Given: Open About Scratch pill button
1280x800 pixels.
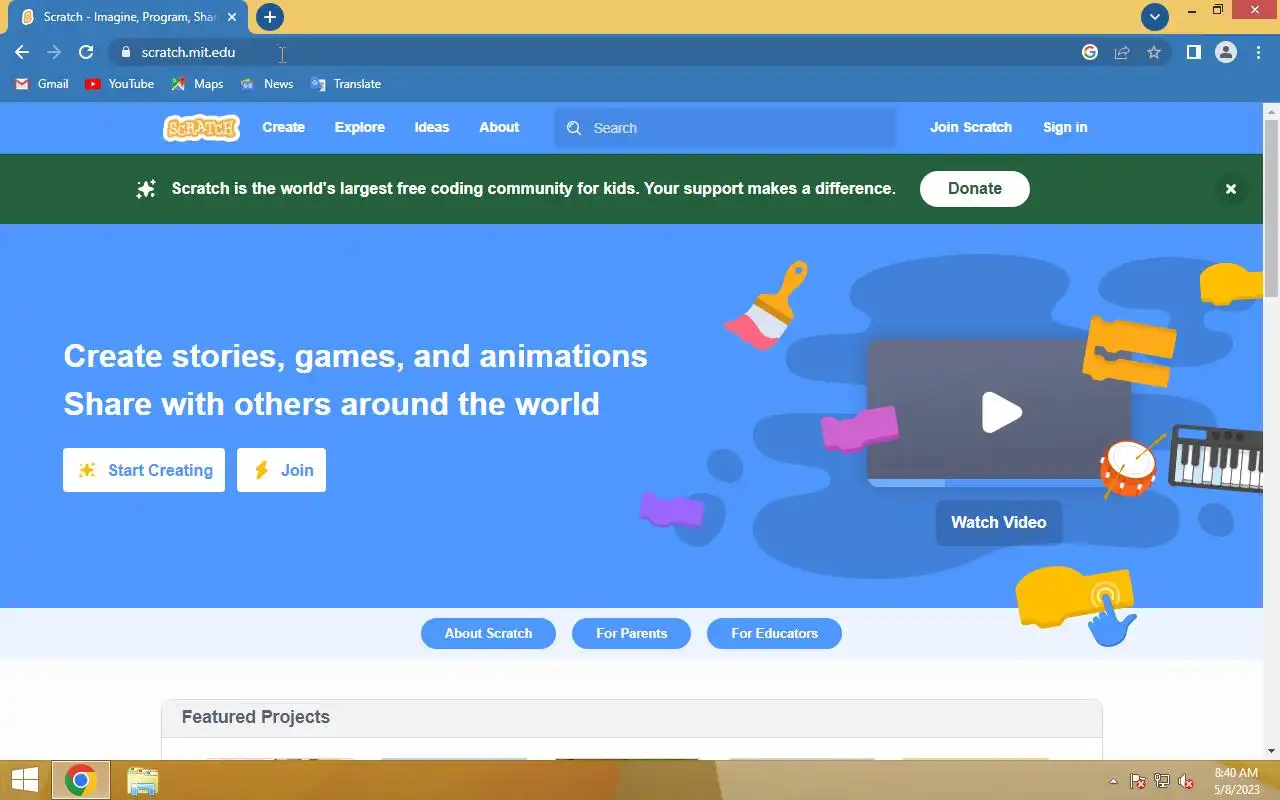Looking at the screenshot, I should [488, 633].
